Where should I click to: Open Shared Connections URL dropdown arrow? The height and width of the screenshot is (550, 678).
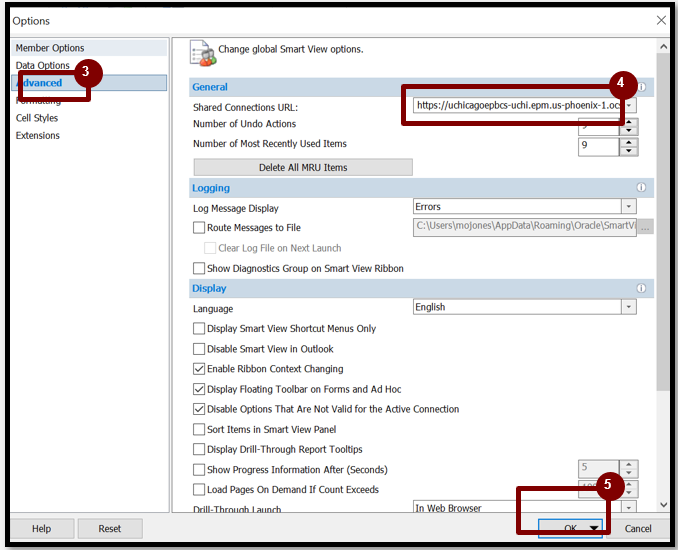(x=630, y=105)
